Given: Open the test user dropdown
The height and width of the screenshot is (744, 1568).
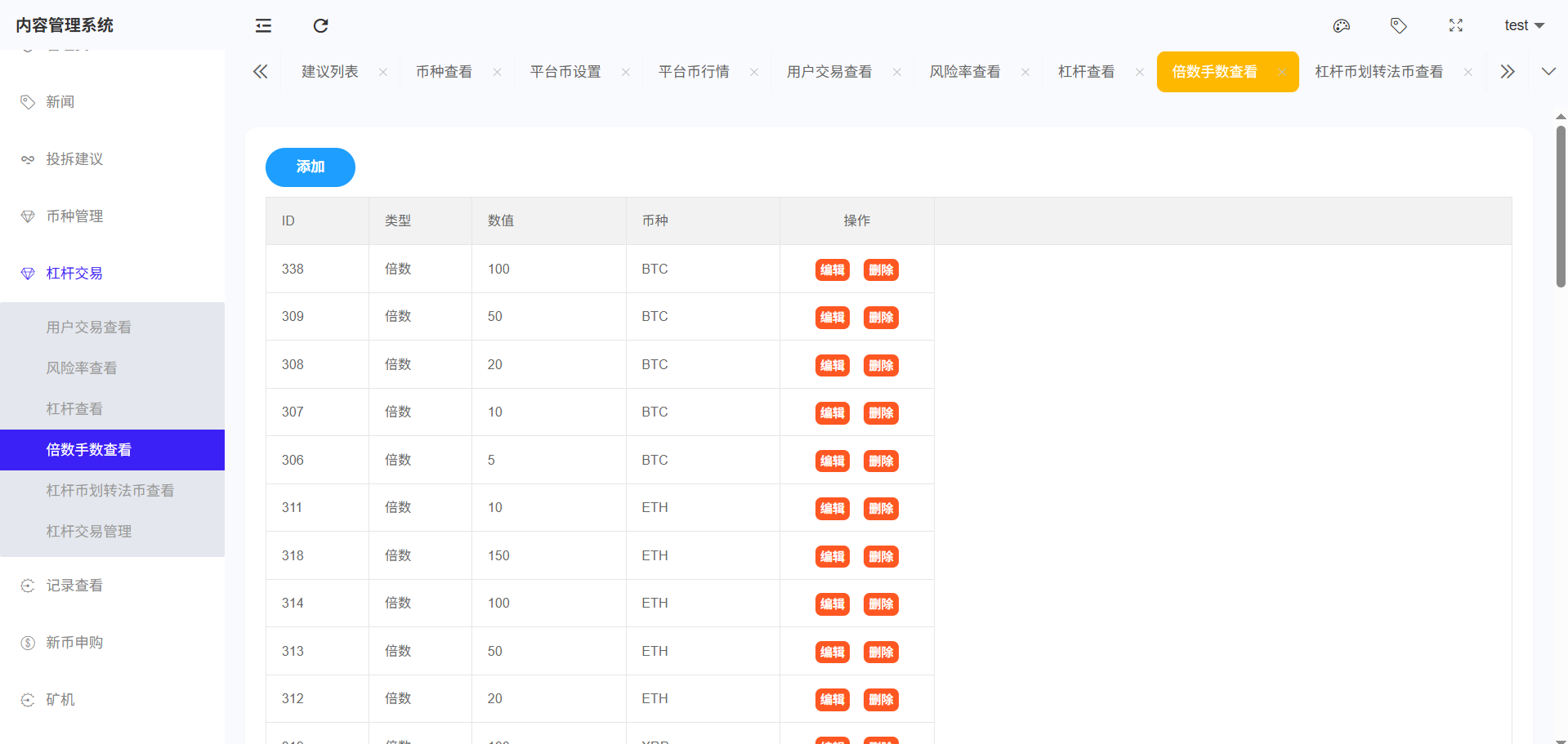Looking at the screenshot, I should tap(1523, 25).
